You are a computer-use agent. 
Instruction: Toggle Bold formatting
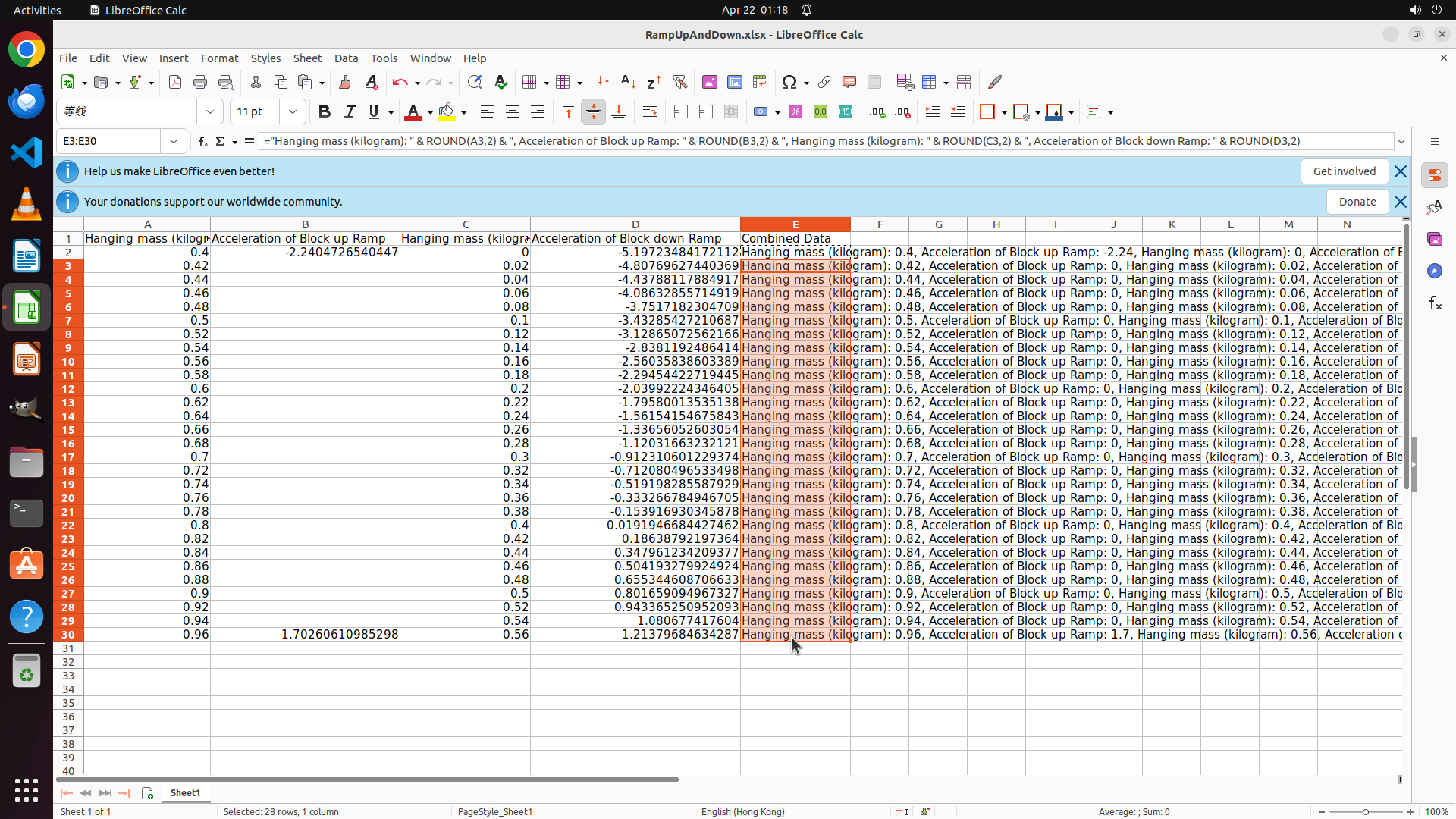tap(325, 112)
